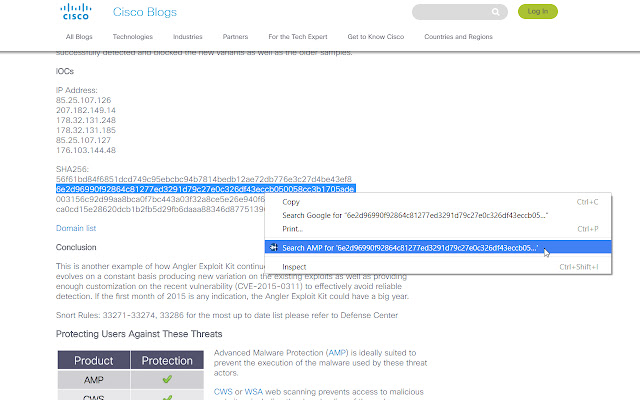640x400 pixels.
Task: Click the Protection table header
Action: [x=167, y=360]
